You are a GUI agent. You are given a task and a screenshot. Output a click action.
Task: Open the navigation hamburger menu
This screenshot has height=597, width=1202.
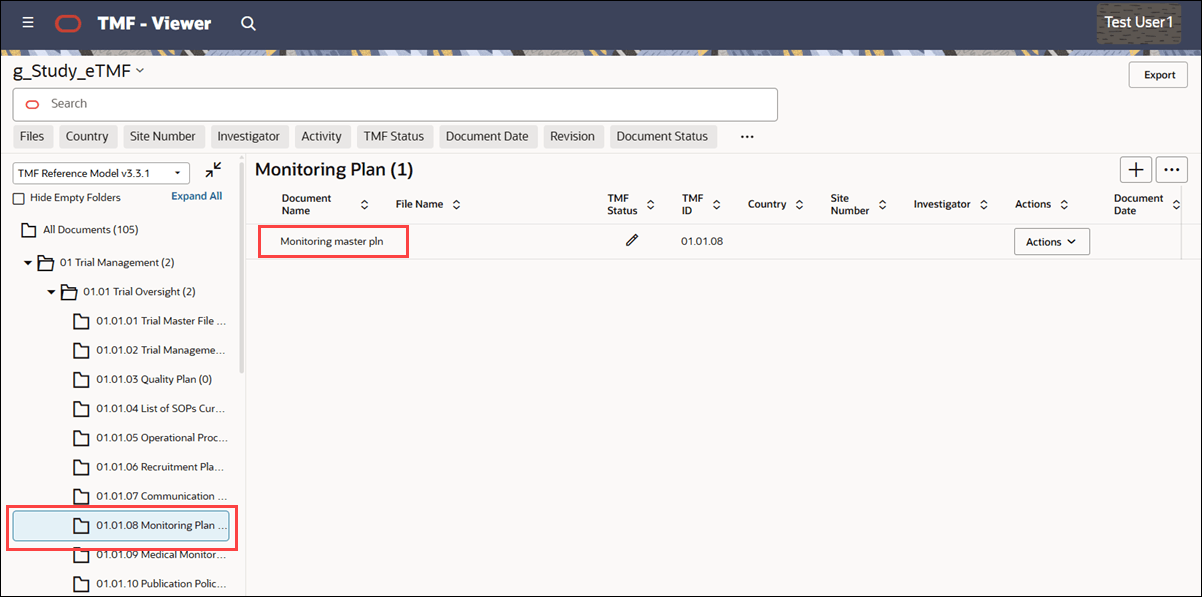pyautogui.click(x=27, y=22)
